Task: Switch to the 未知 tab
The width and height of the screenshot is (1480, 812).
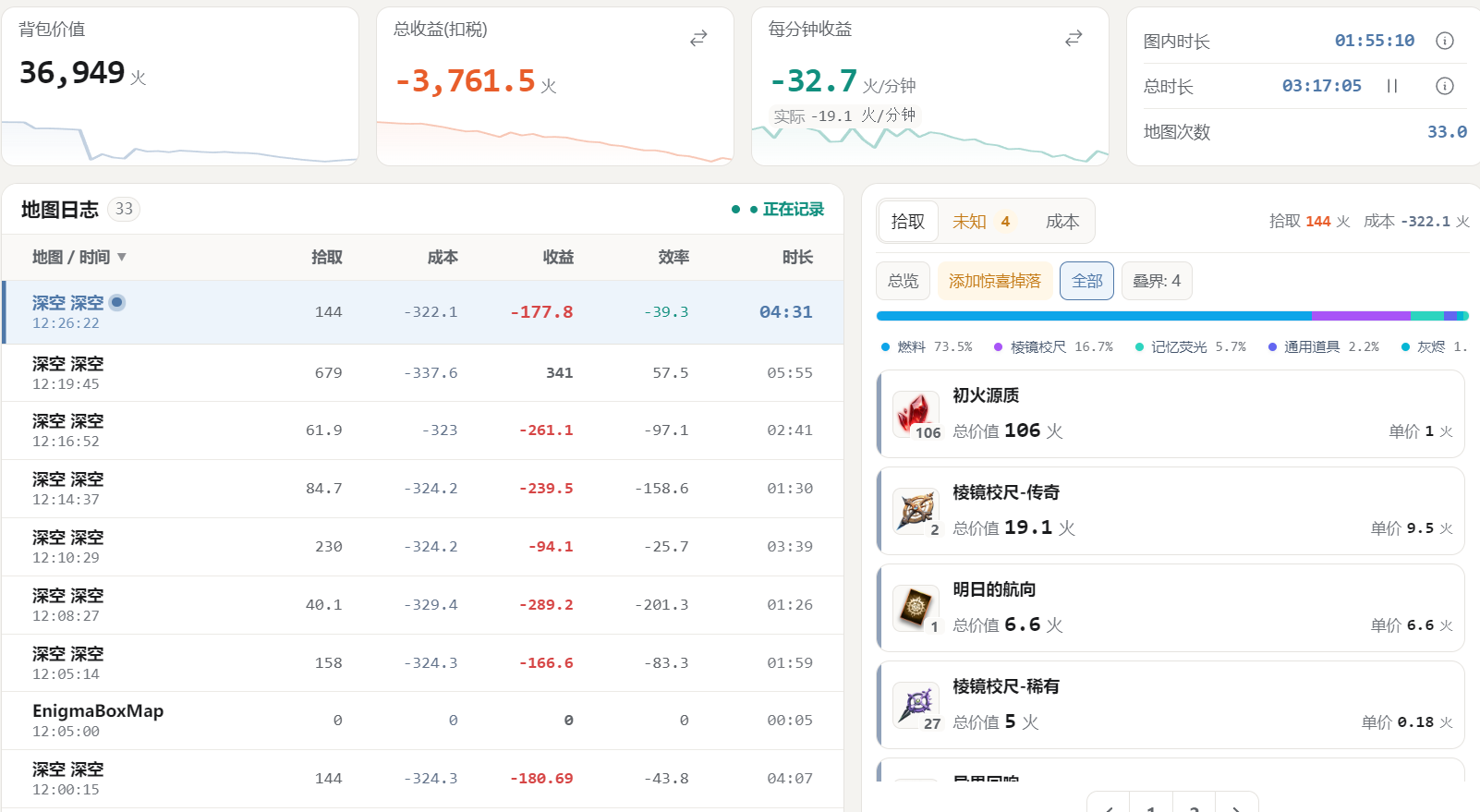Action: pos(981,222)
